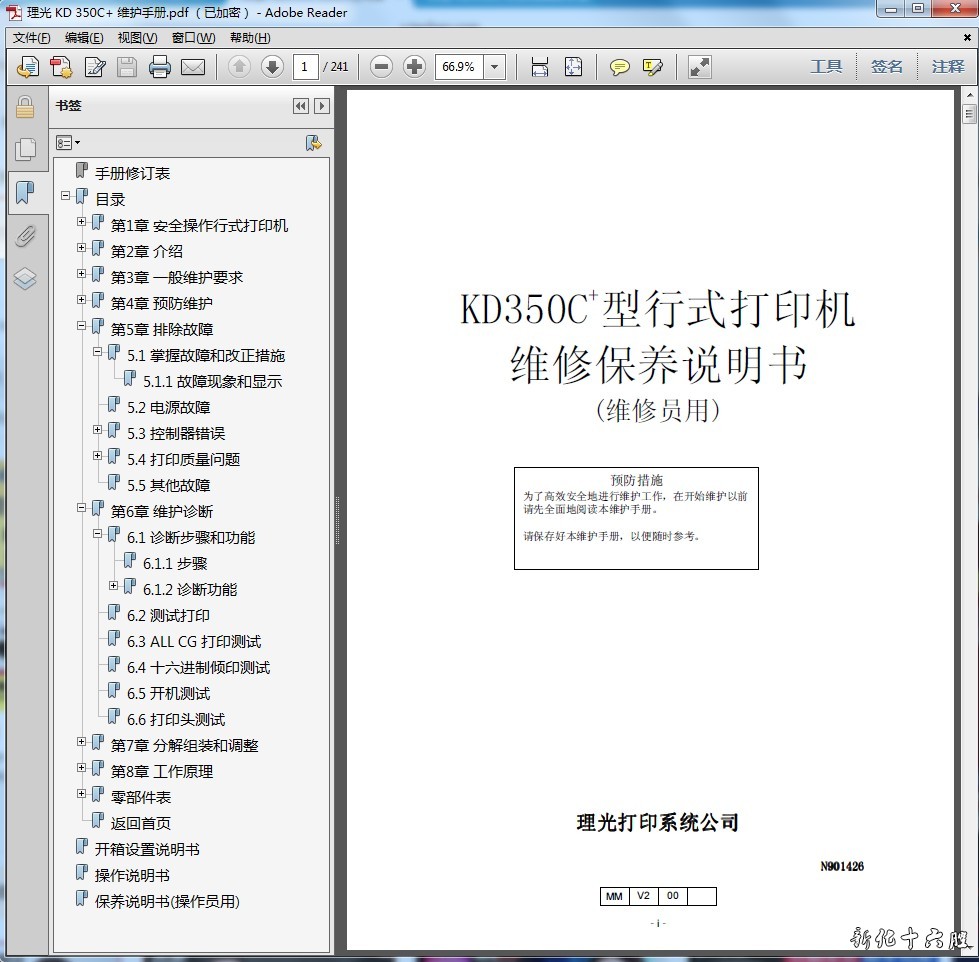Click the page number input field
This screenshot has width=979, height=962.
[x=305, y=67]
